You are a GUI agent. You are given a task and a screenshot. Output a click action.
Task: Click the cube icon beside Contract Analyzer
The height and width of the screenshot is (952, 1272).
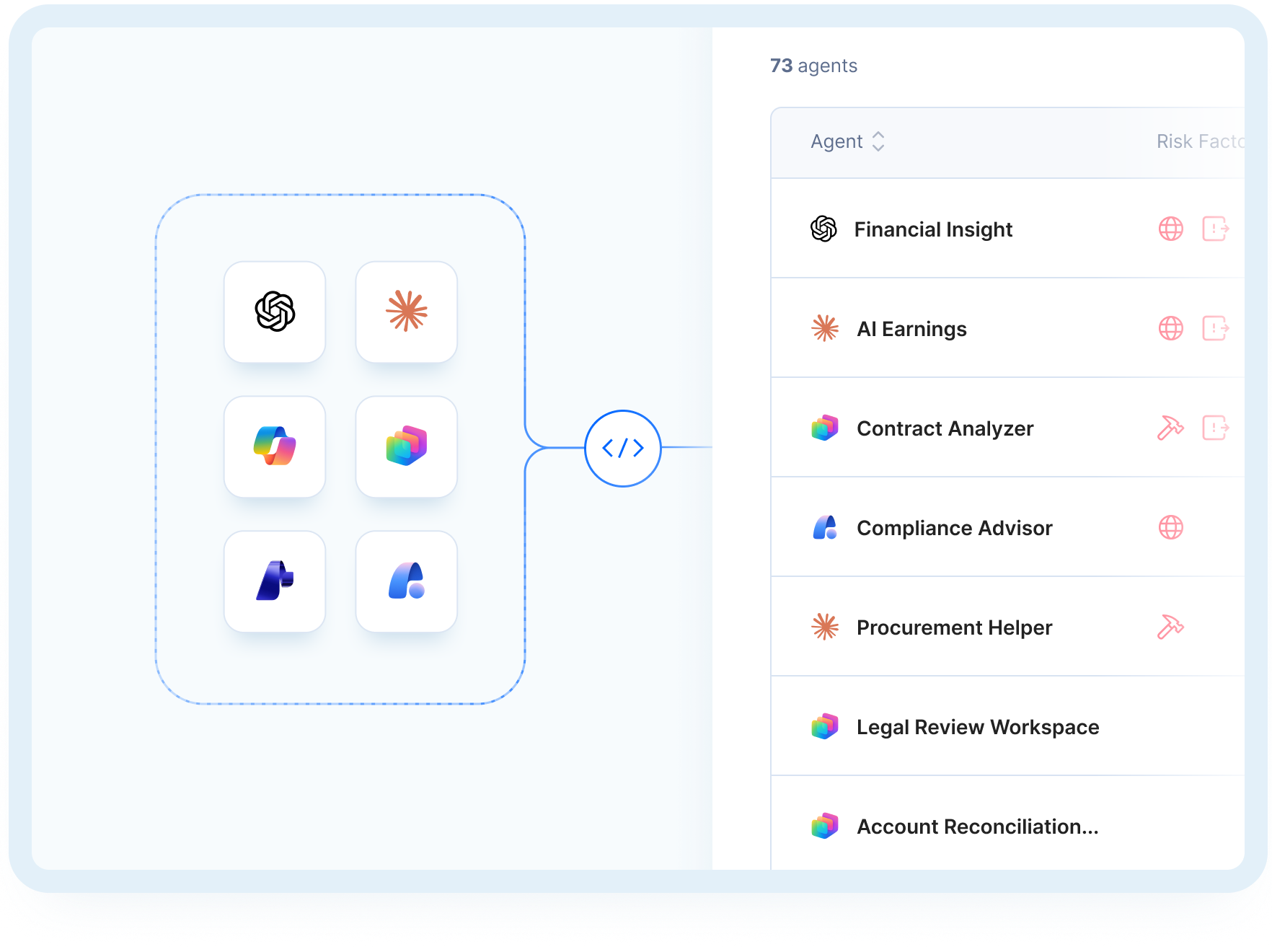click(825, 428)
